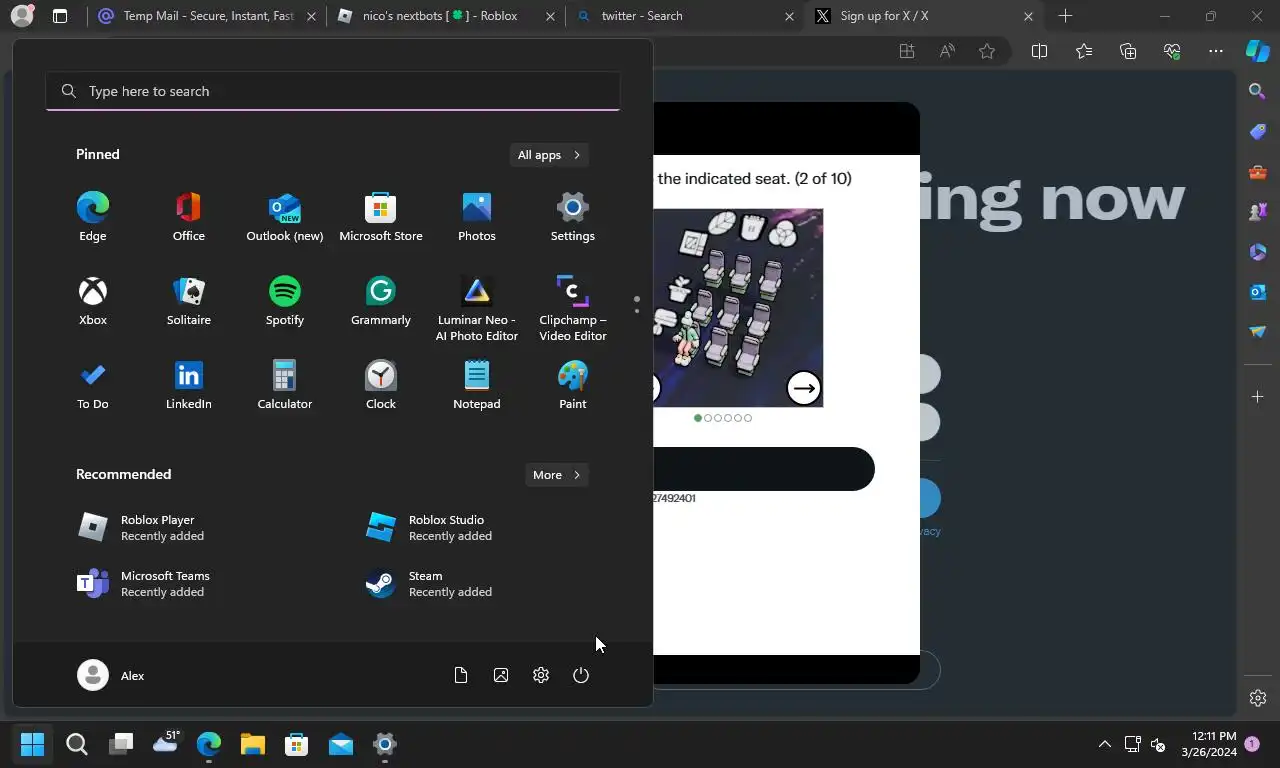Show hidden system tray icons chevron
The image size is (1280, 768).
(x=1104, y=744)
